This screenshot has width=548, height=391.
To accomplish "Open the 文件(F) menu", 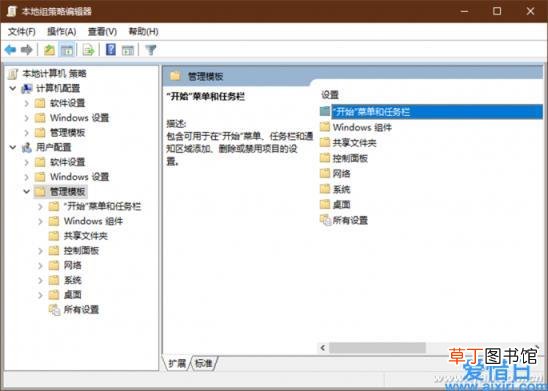I will pyautogui.click(x=22, y=32).
